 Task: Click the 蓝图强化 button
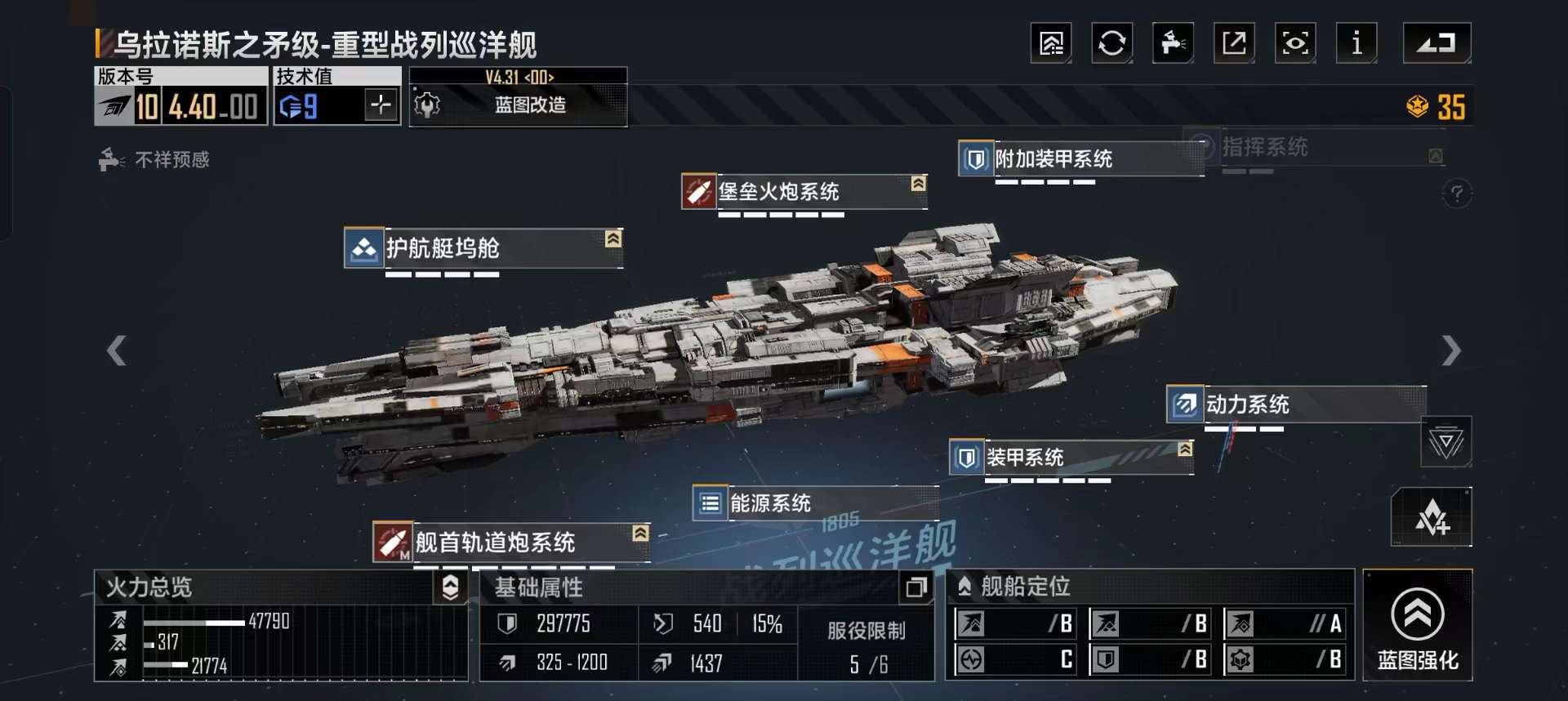(x=1418, y=626)
